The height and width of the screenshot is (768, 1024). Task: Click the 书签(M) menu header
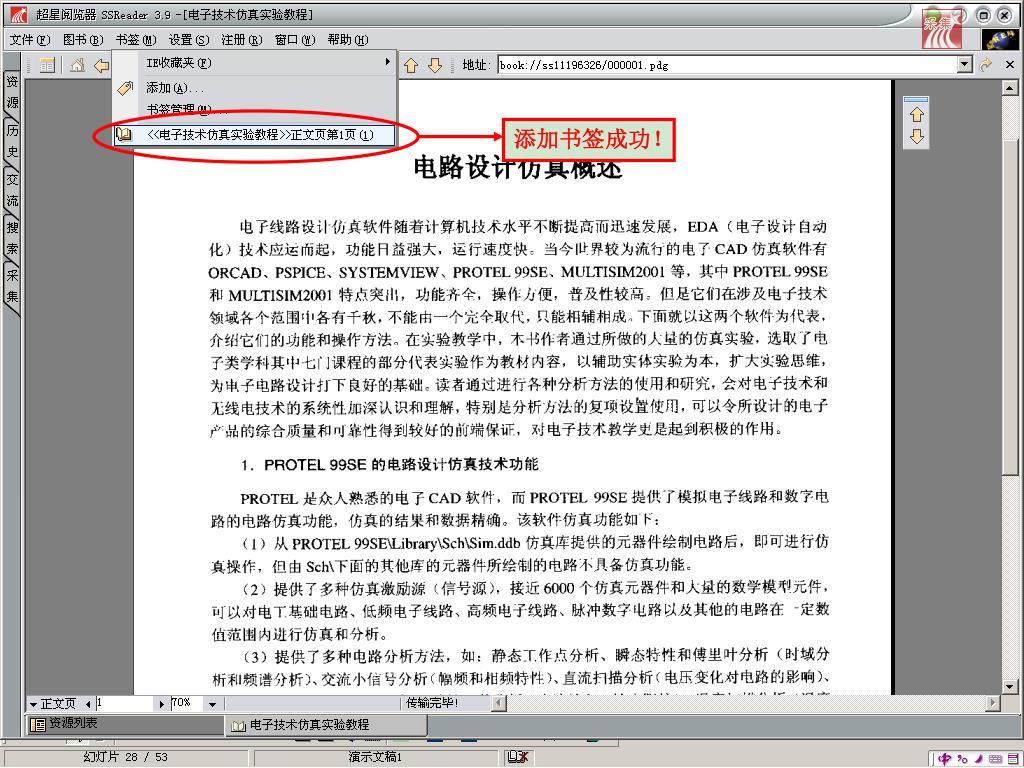click(136, 40)
